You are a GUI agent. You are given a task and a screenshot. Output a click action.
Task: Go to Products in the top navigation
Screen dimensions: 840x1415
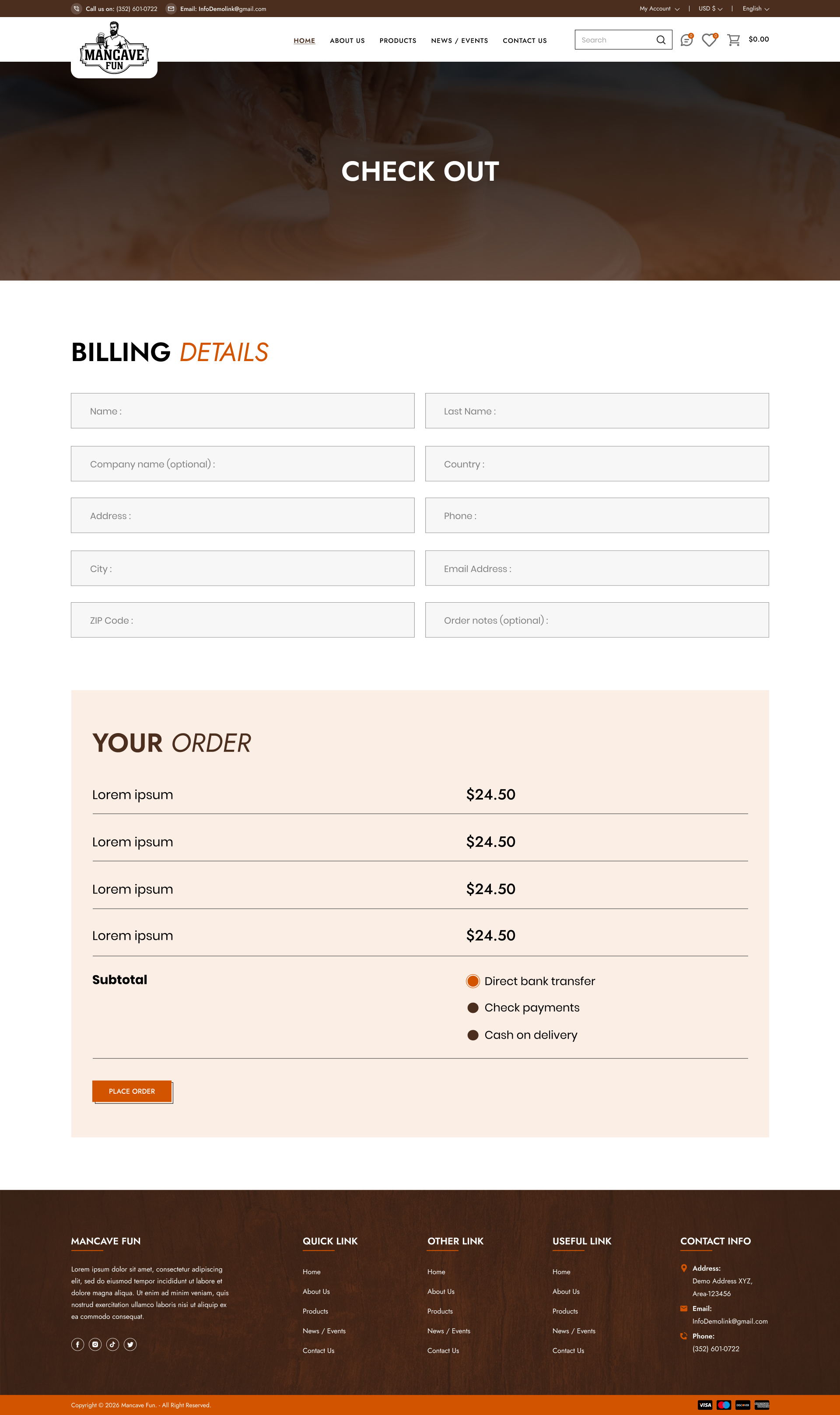[x=398, y=41]
